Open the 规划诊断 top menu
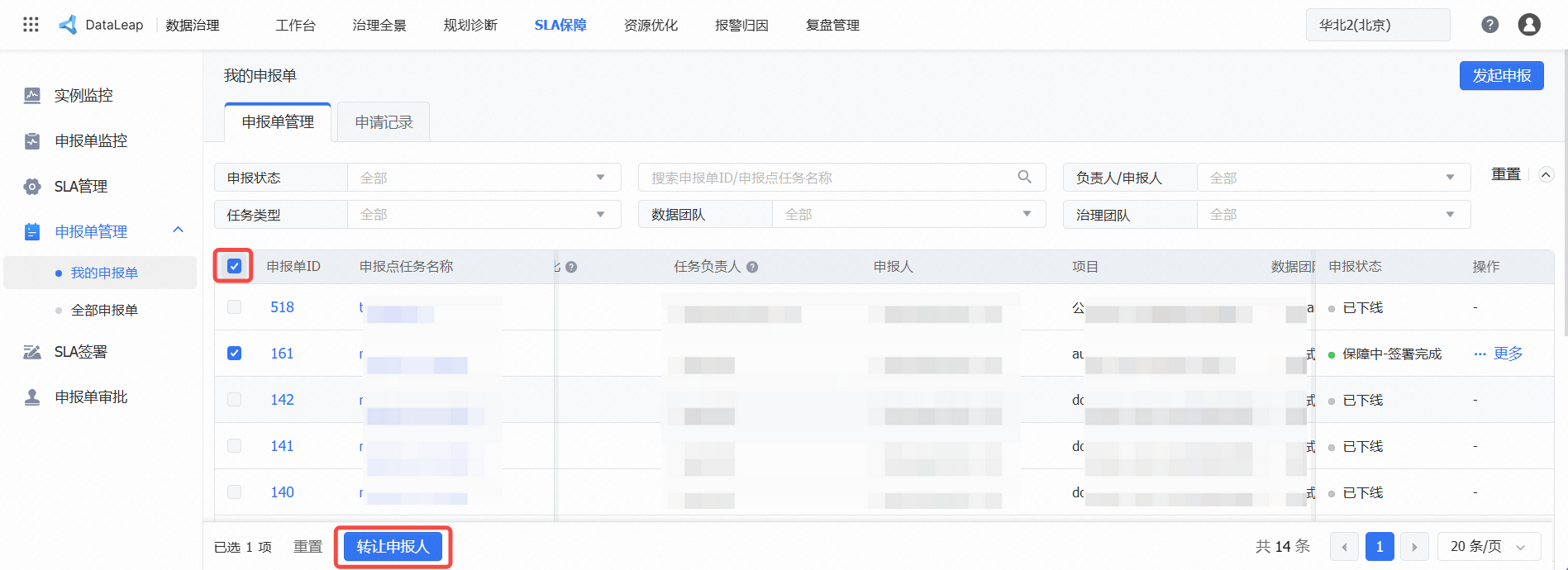 (x=470, y=26)
